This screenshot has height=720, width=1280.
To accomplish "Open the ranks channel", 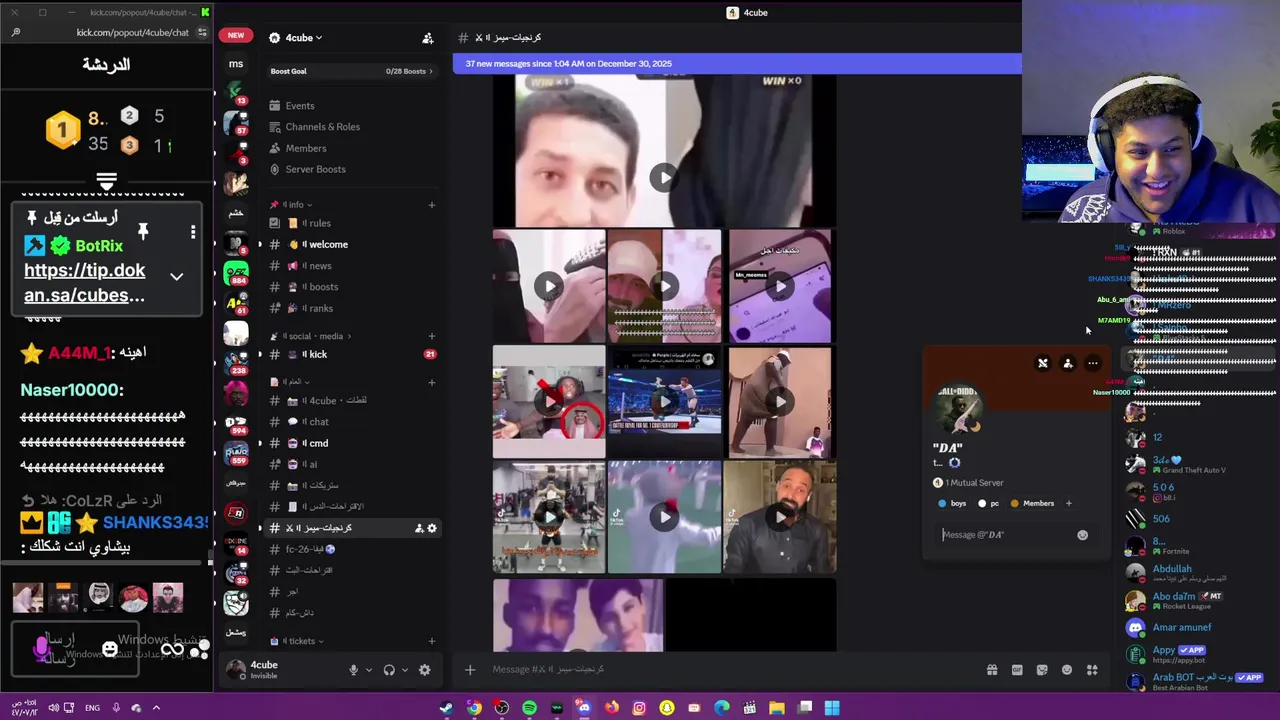I will (x=353, y=308).
